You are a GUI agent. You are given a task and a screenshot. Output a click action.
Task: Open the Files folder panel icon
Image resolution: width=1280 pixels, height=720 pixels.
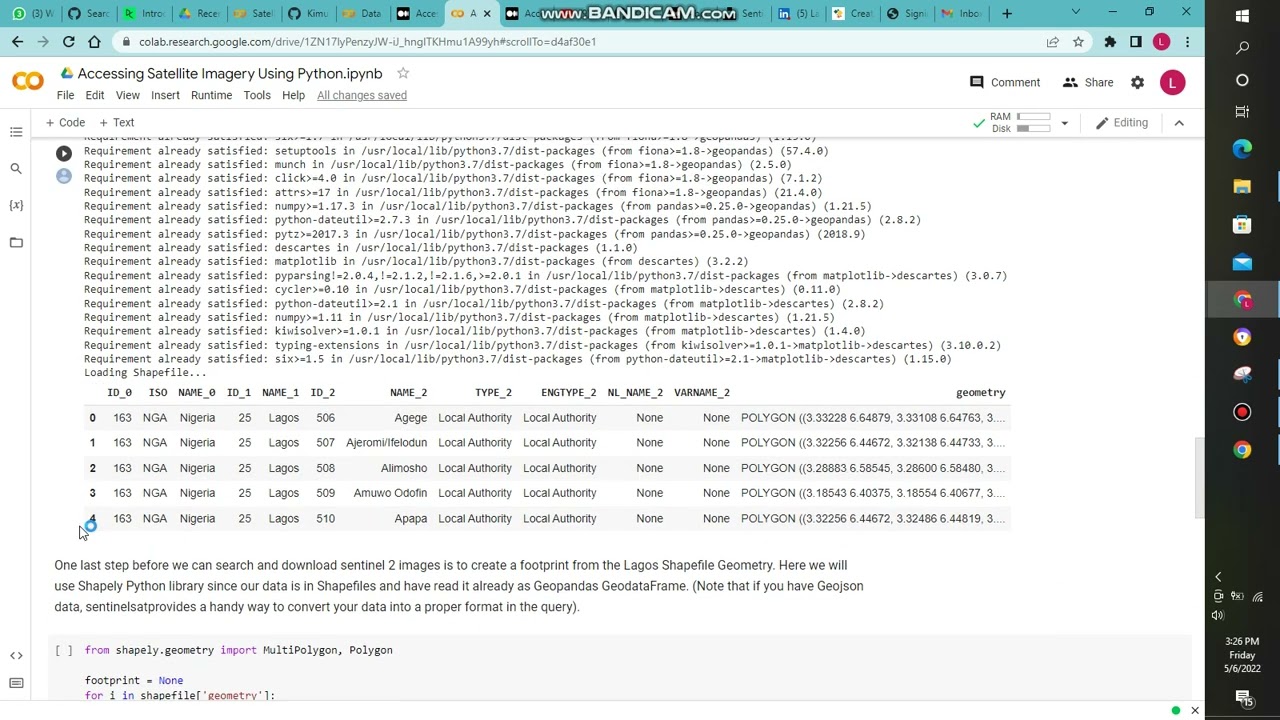pyautogui.click(x=16, y=242)
